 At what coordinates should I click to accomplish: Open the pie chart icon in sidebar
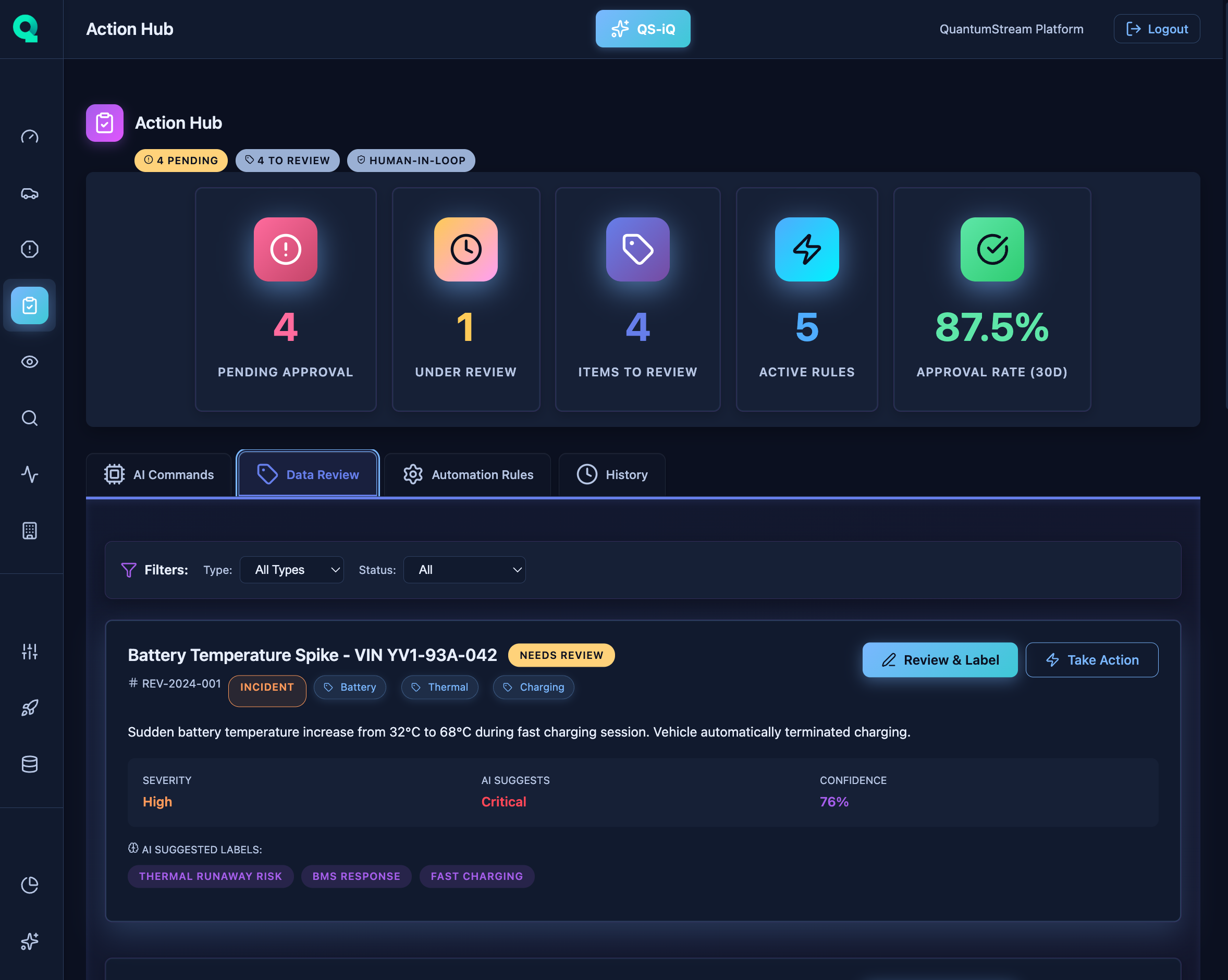coord(29,885)
